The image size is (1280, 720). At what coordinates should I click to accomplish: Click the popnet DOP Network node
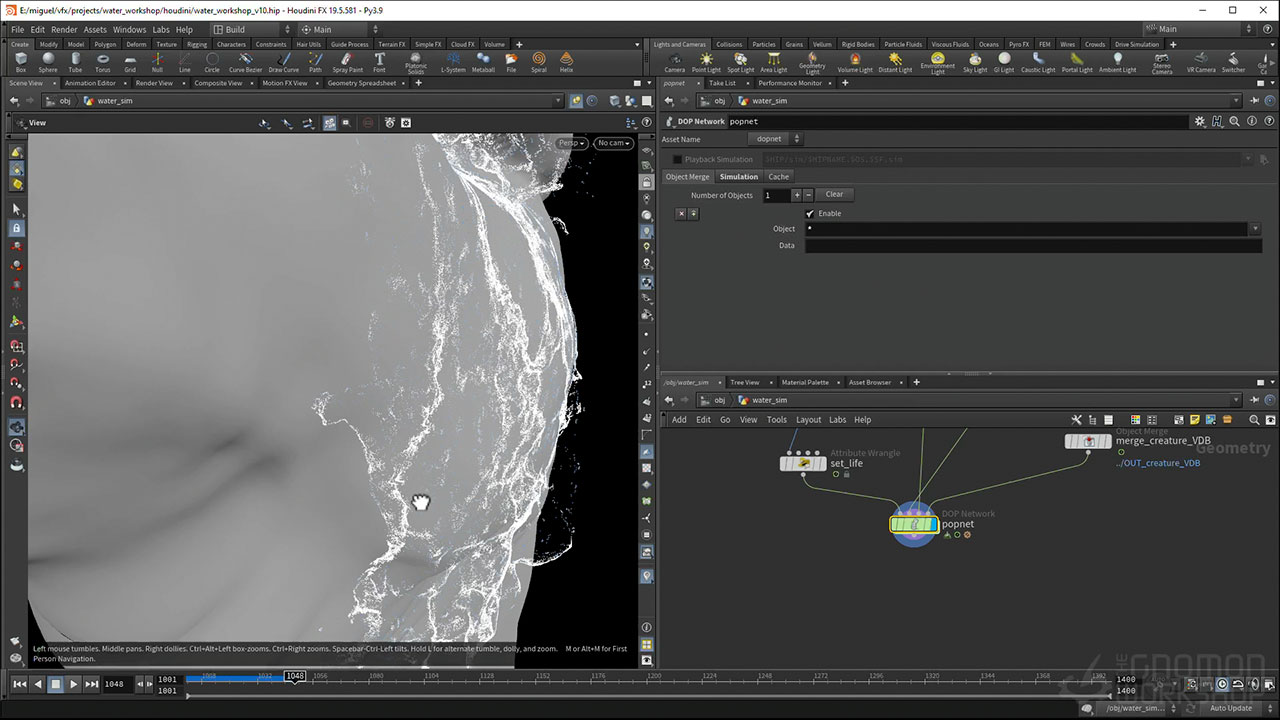[x=914, y=524]
